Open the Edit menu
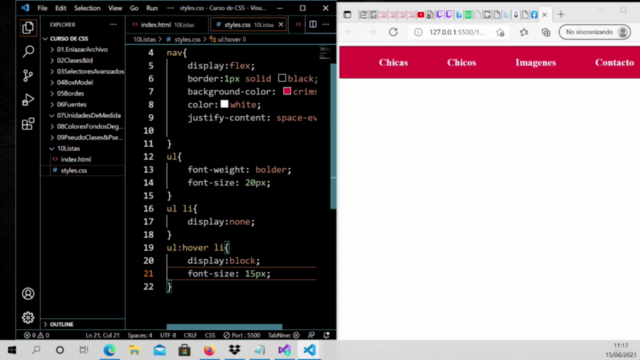Screen dimensions: 640x360 (61, 8)
